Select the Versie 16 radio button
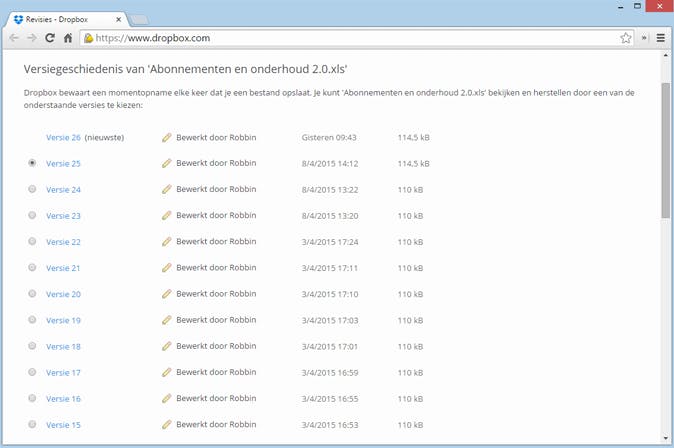Screen dimensions: 674x448 [32, 398]
